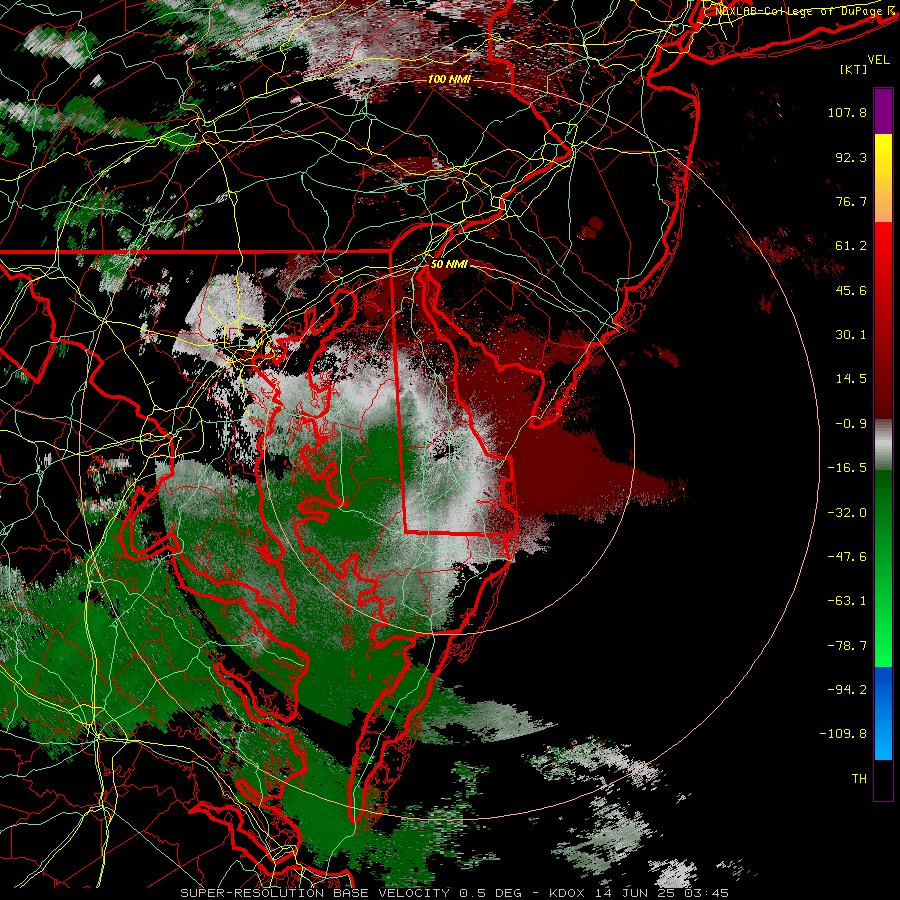Select the -0.9 value on the velocity scale
Screen dimensions: 900x900
851,424
